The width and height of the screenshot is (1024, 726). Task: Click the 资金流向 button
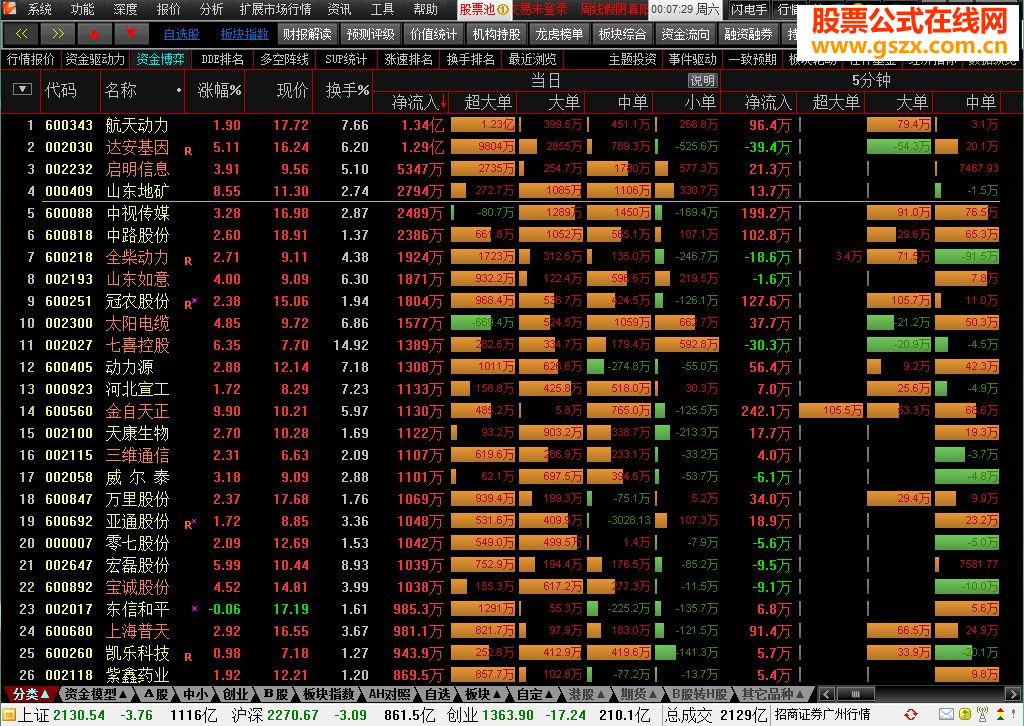685,34
